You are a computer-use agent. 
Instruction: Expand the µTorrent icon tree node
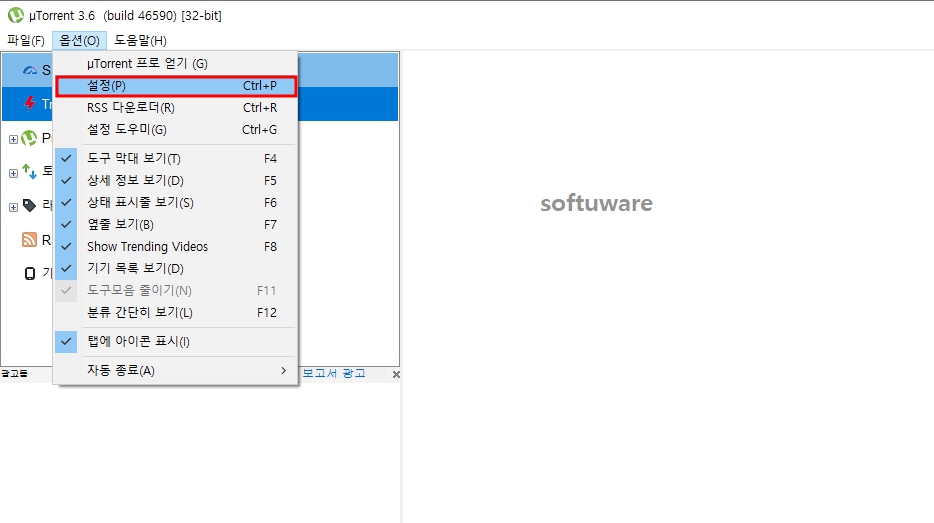tap(13, 139)
